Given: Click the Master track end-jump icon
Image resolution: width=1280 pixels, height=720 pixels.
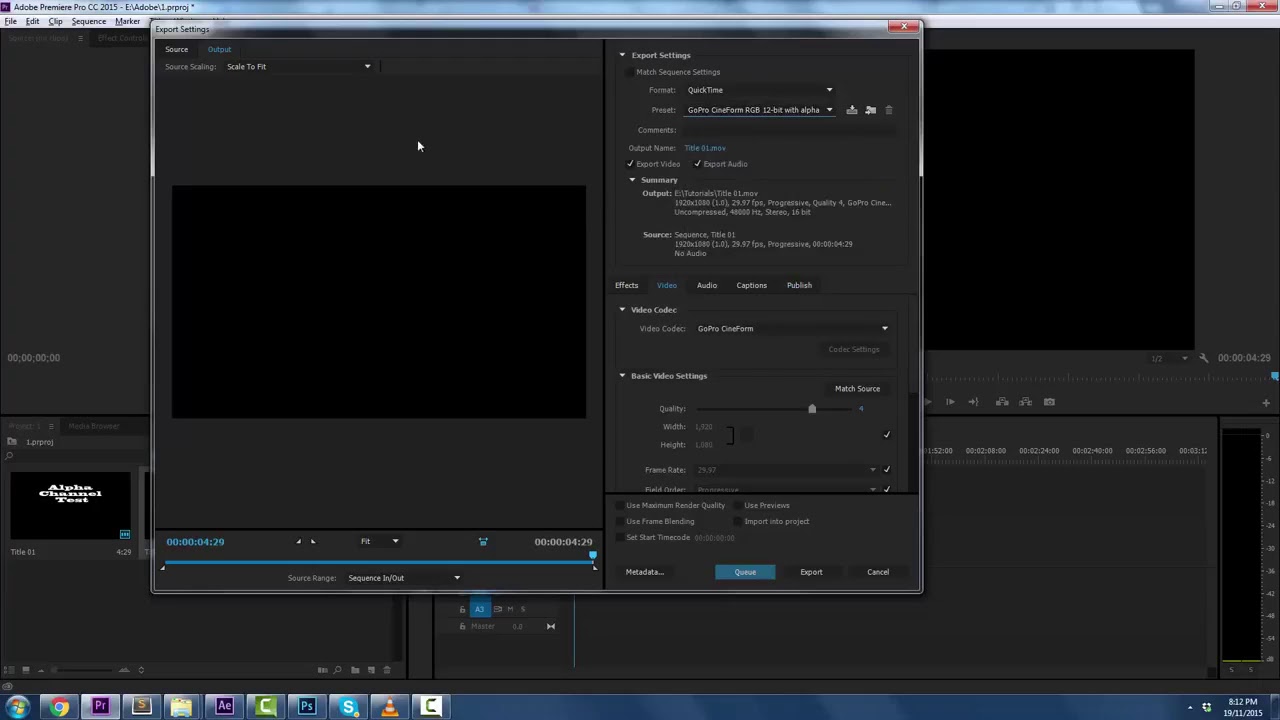Looking at the screenshot, I should coord(550,626).
